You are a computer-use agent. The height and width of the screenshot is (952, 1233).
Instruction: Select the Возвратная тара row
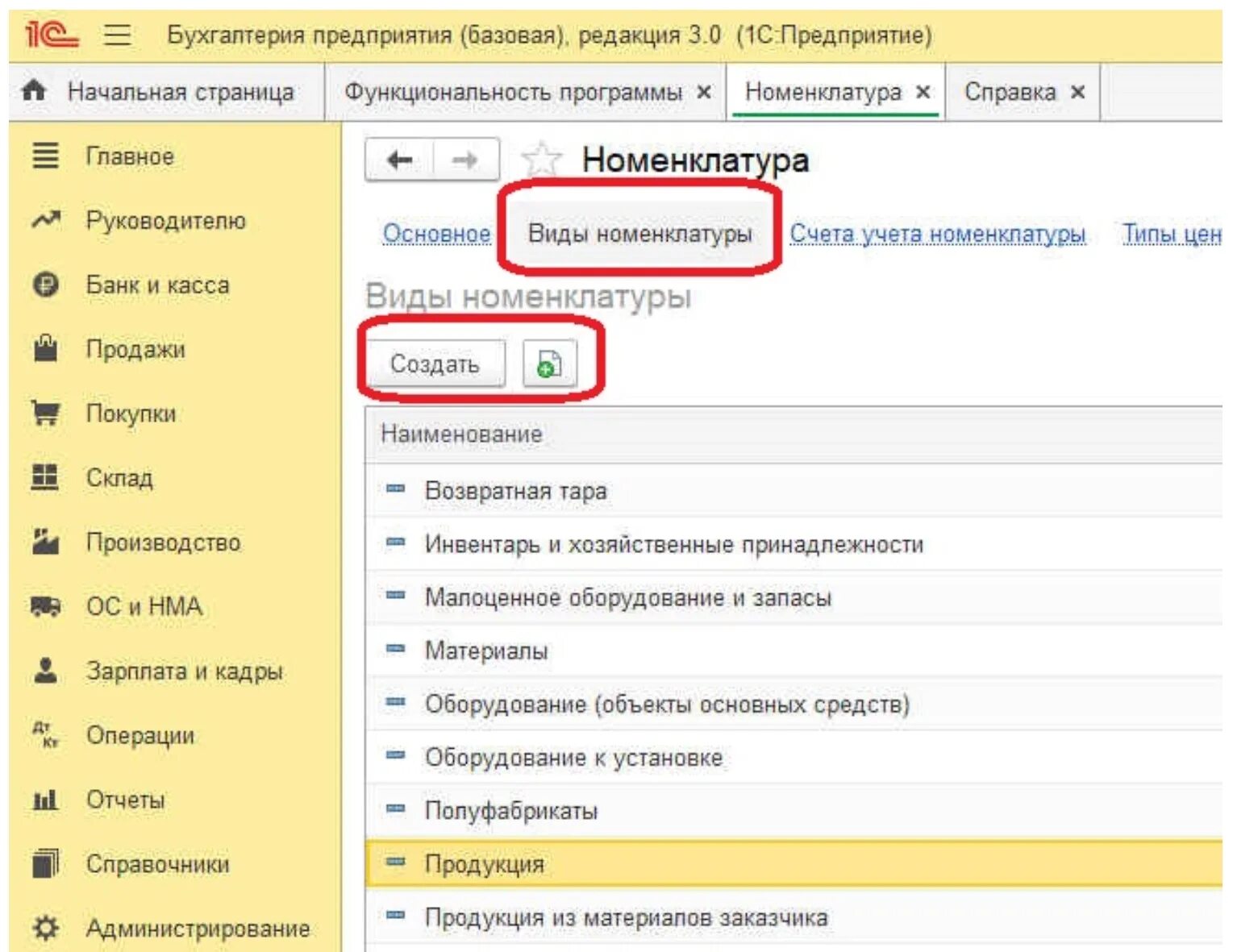point(794,490)
